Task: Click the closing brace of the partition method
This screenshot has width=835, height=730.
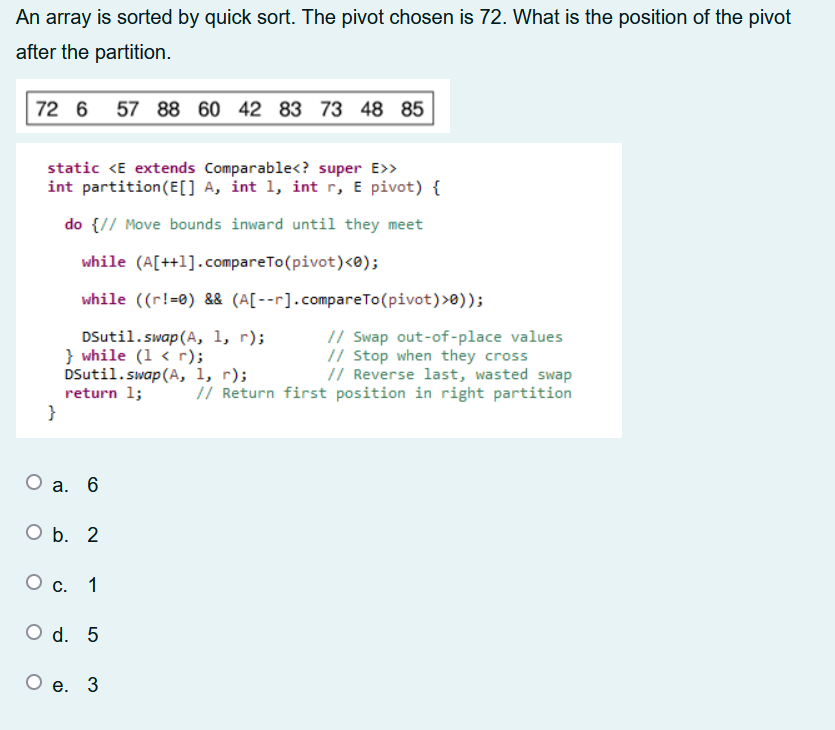Action: (x=52, y=411)
